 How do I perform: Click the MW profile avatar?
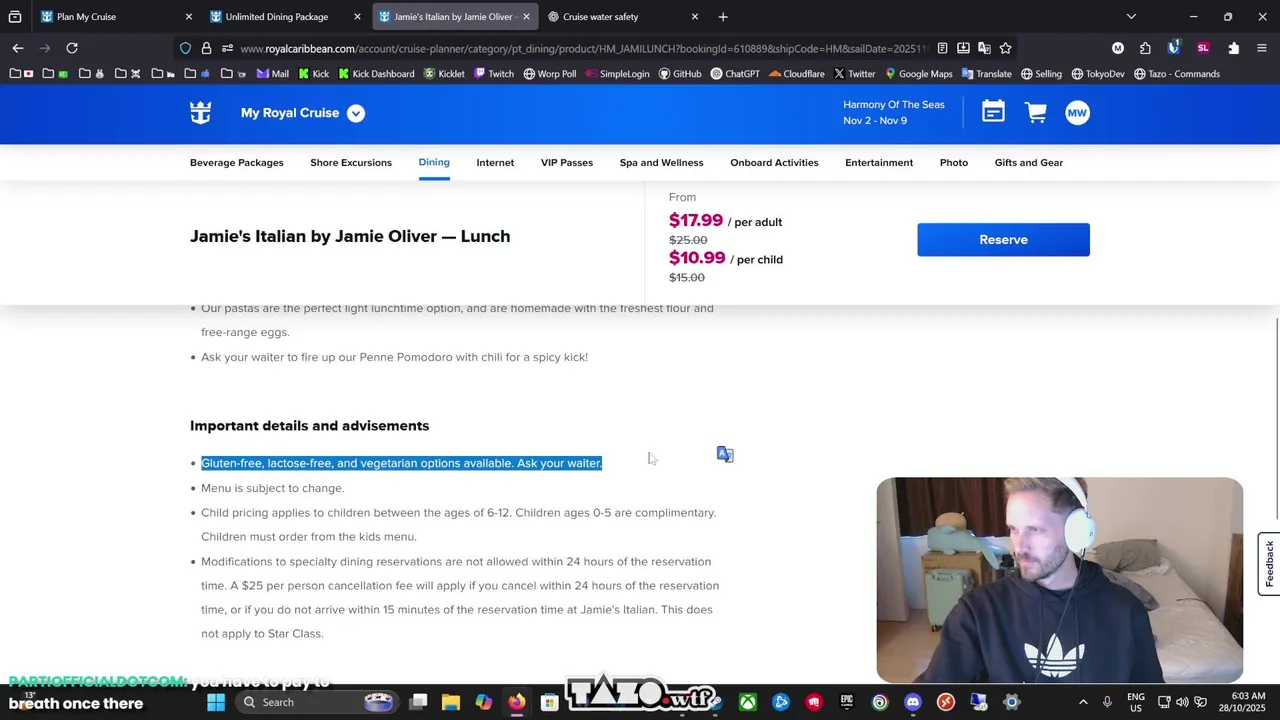tap(1077, 113)
